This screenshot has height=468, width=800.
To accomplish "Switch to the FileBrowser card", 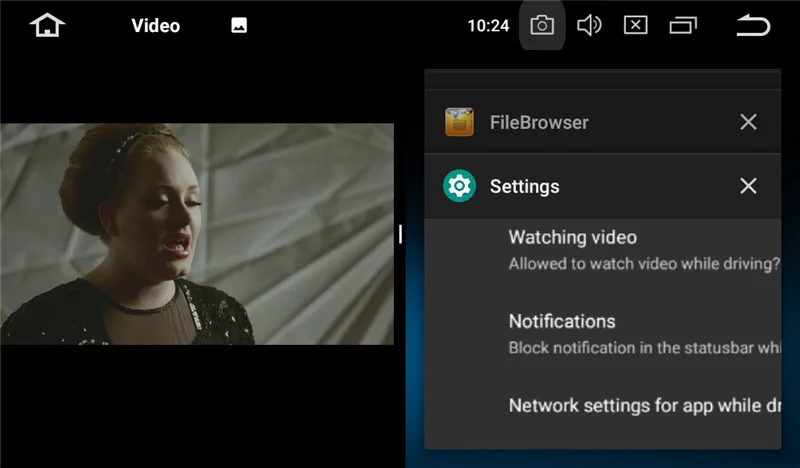I will click(x=603, y=122).
